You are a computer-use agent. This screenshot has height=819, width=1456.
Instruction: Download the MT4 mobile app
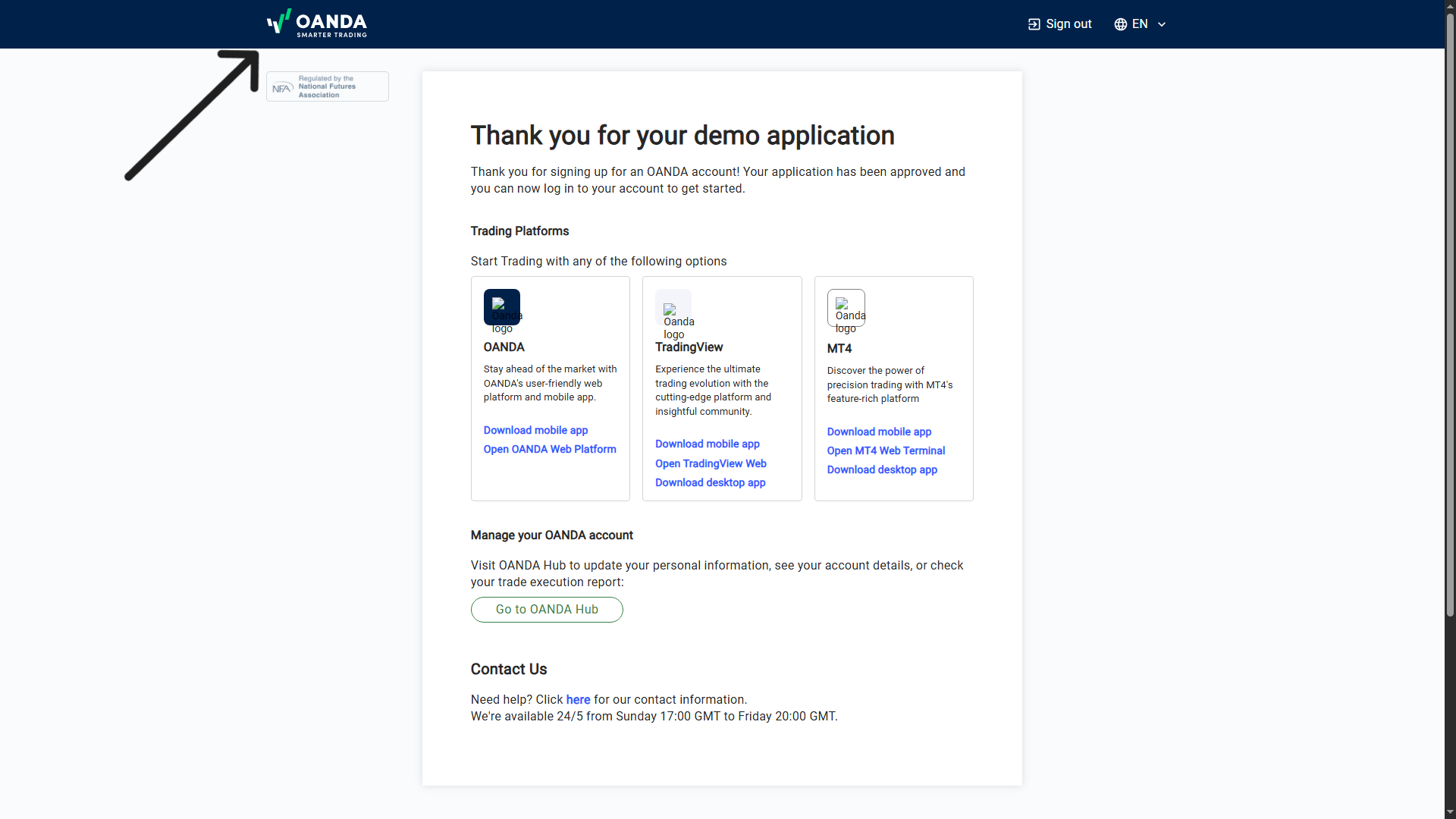(879, 431)
